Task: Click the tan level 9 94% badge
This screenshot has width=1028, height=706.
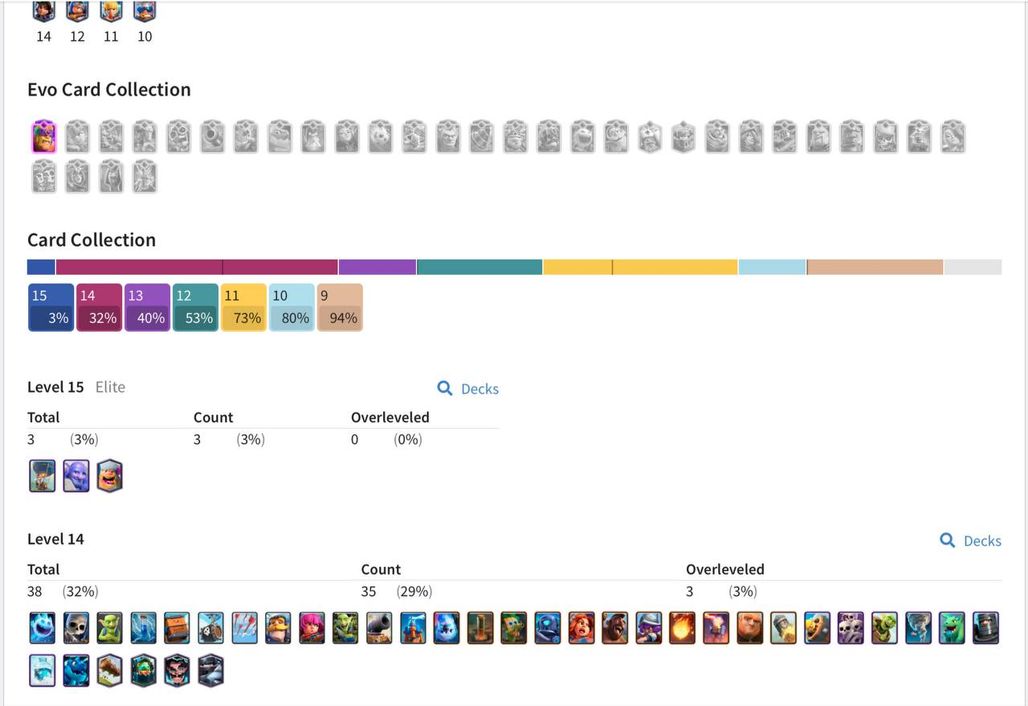Action: 340,307
